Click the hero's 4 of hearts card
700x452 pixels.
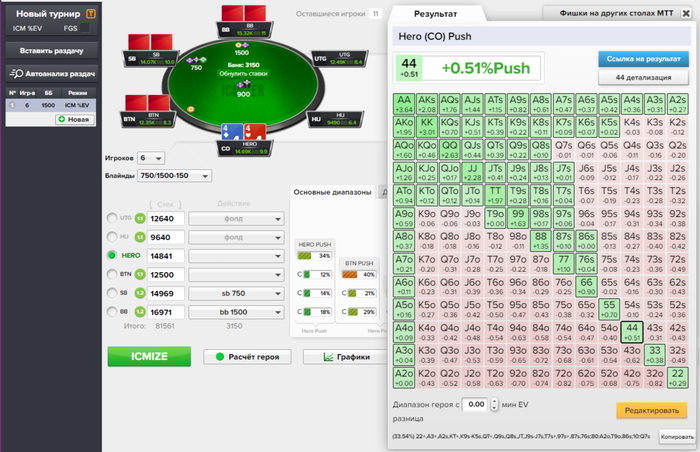tap(255, 132)
